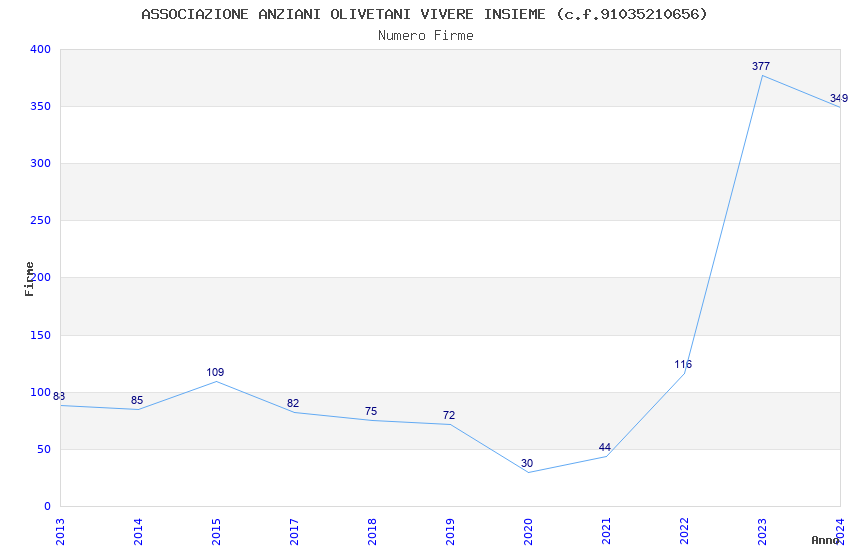Viewport: 850px width, 550px height.
Task: Click x-axis year 2019
Action: [x=450, y=532]
